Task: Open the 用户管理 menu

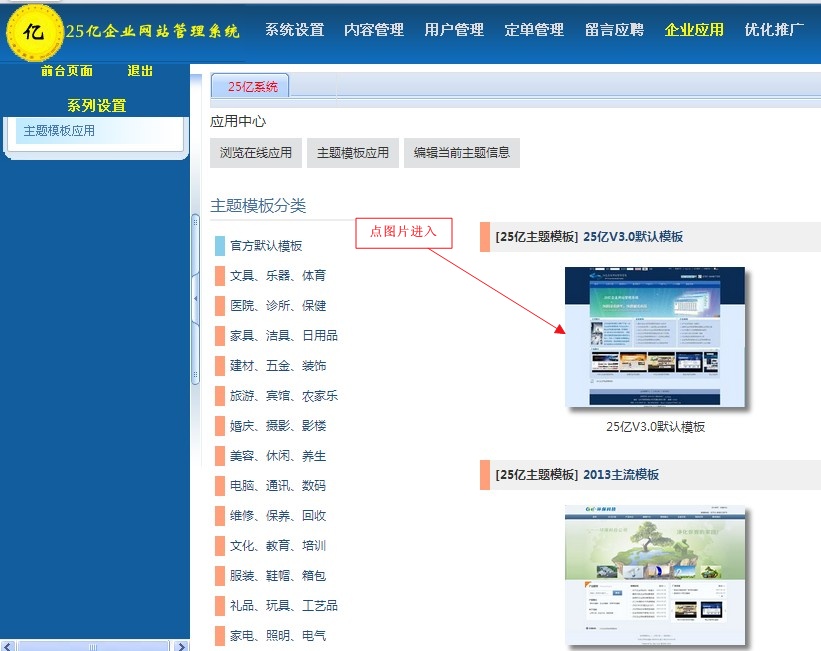Action: 454,30
